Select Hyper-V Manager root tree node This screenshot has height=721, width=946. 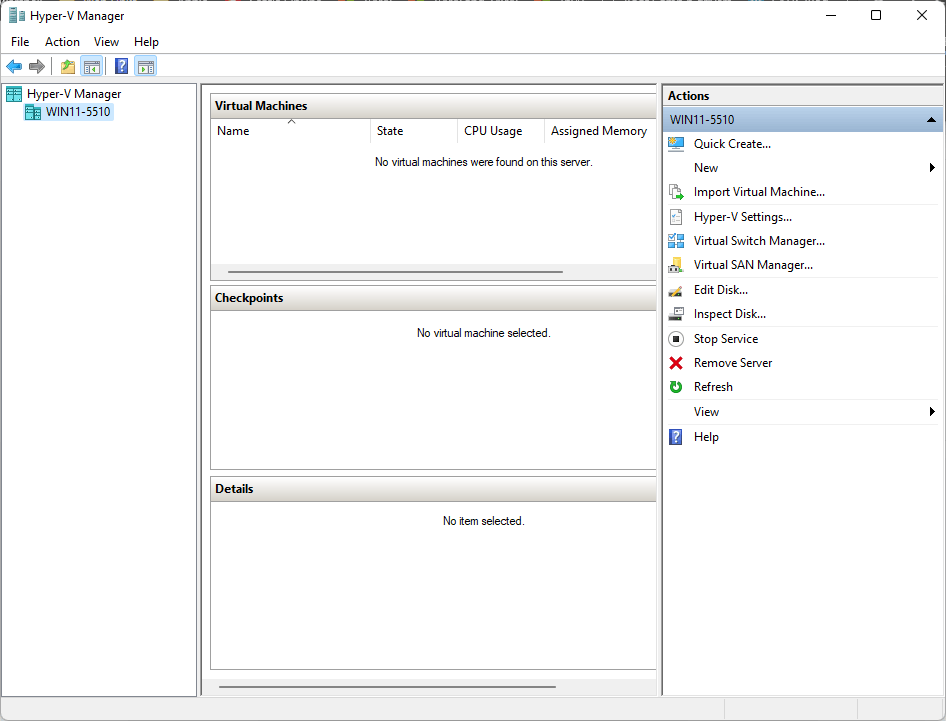point(74,94)
